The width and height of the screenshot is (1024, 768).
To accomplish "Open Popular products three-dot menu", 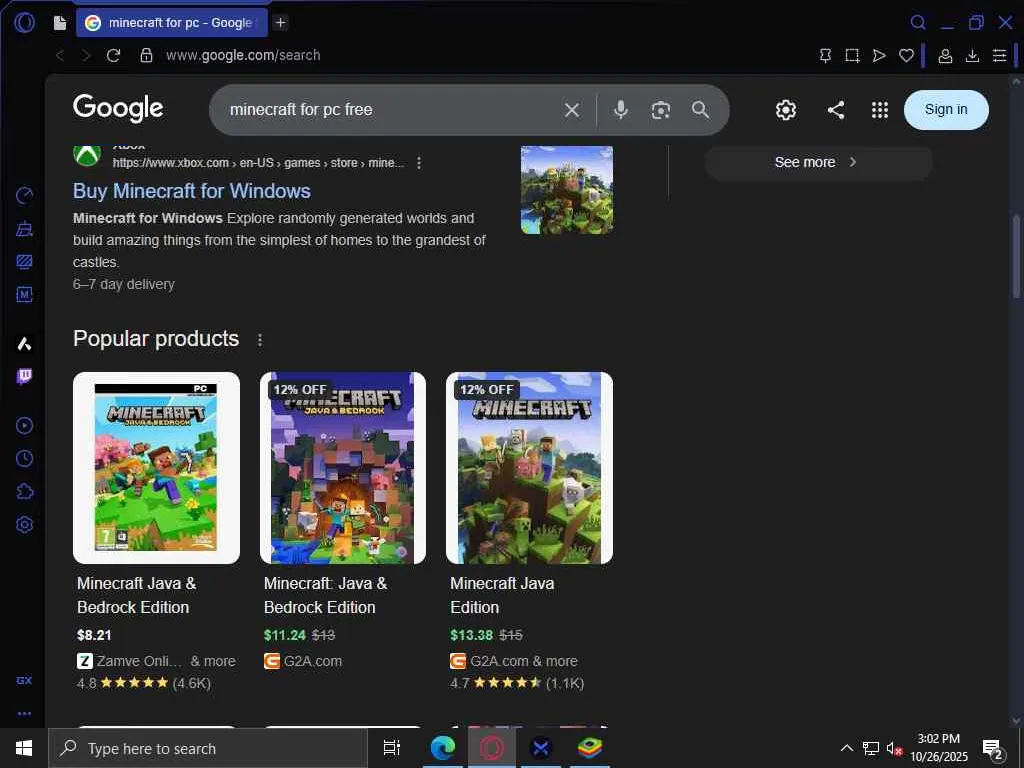I will [x=260, y=340].
